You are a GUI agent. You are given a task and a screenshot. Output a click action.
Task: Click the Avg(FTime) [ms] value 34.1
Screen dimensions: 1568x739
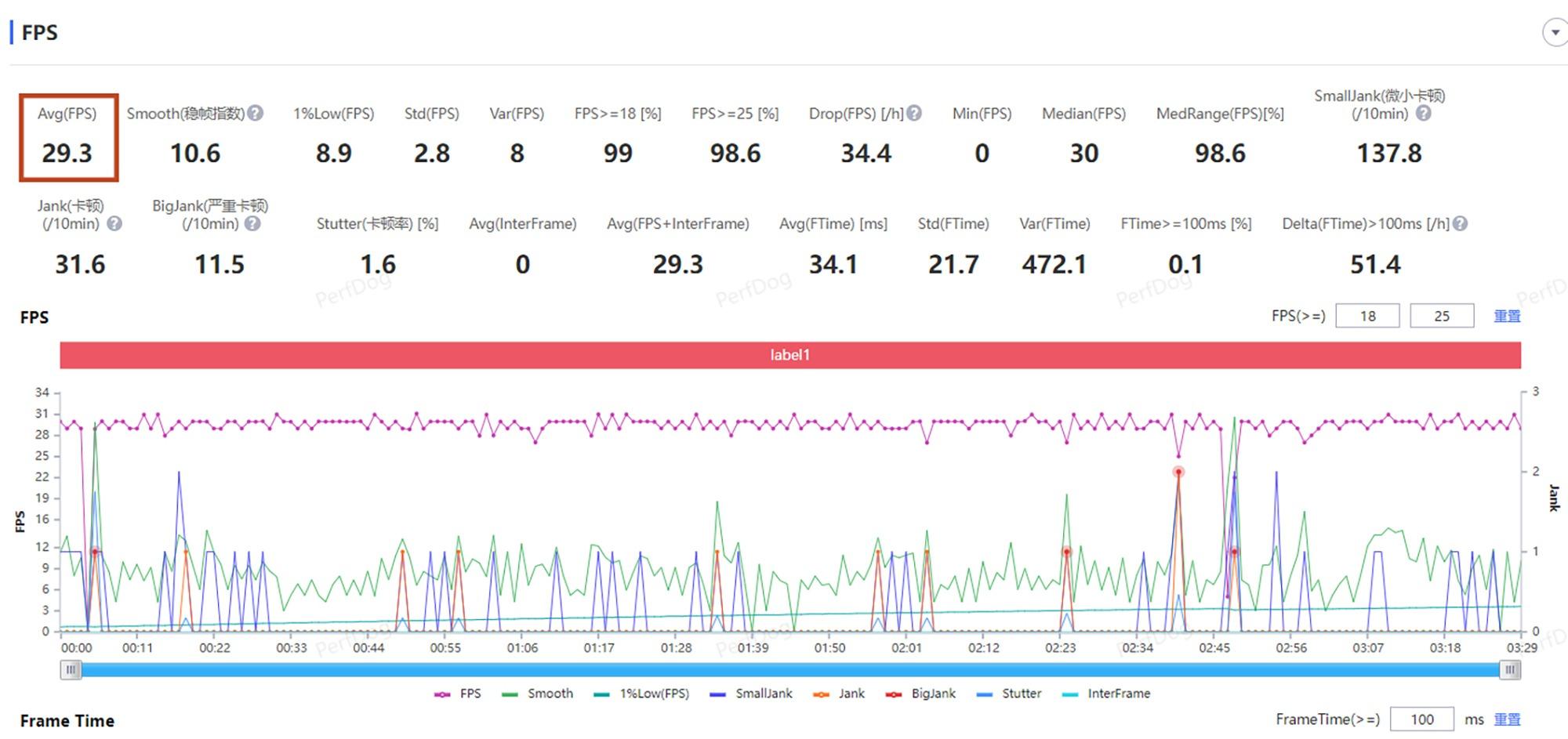point(833,264)
